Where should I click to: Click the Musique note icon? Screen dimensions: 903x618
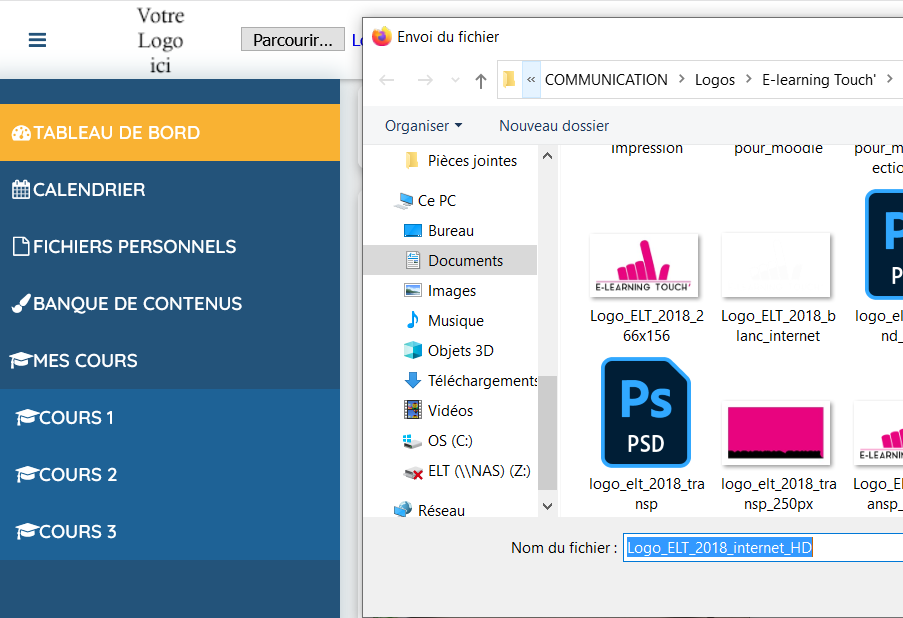413,320
